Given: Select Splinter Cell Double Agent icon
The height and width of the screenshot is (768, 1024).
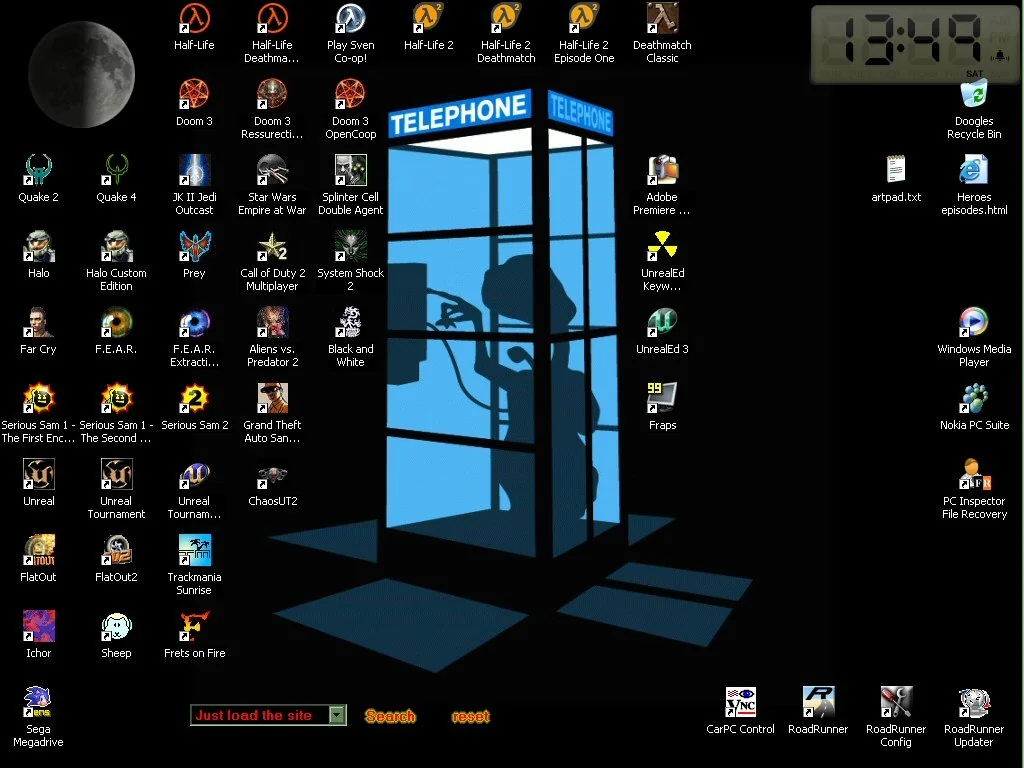Looking at the screenshot, I should pyautogui.click(x=350, y=170).
